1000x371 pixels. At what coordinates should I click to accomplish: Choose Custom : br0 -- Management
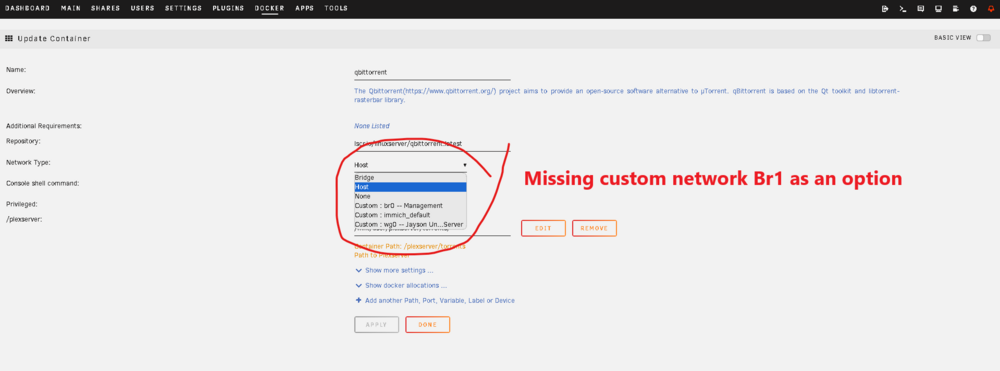pyautogui.click(x=410, y=206)
